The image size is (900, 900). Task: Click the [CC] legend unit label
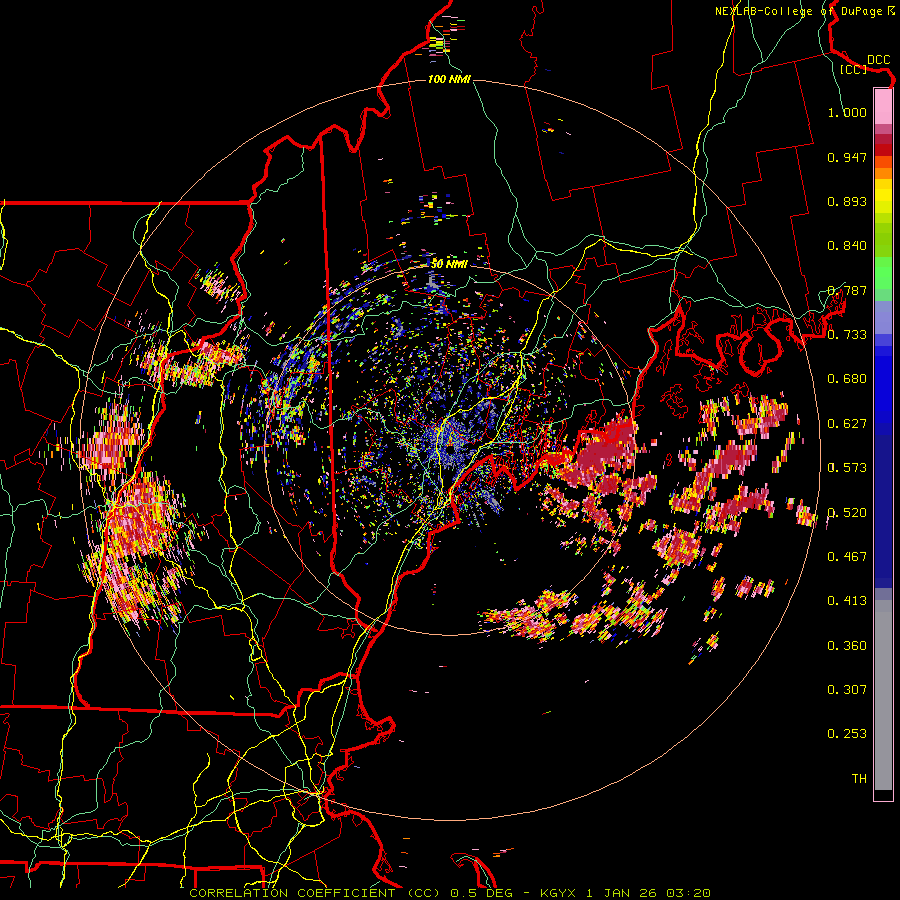click(x=853, y=69)
